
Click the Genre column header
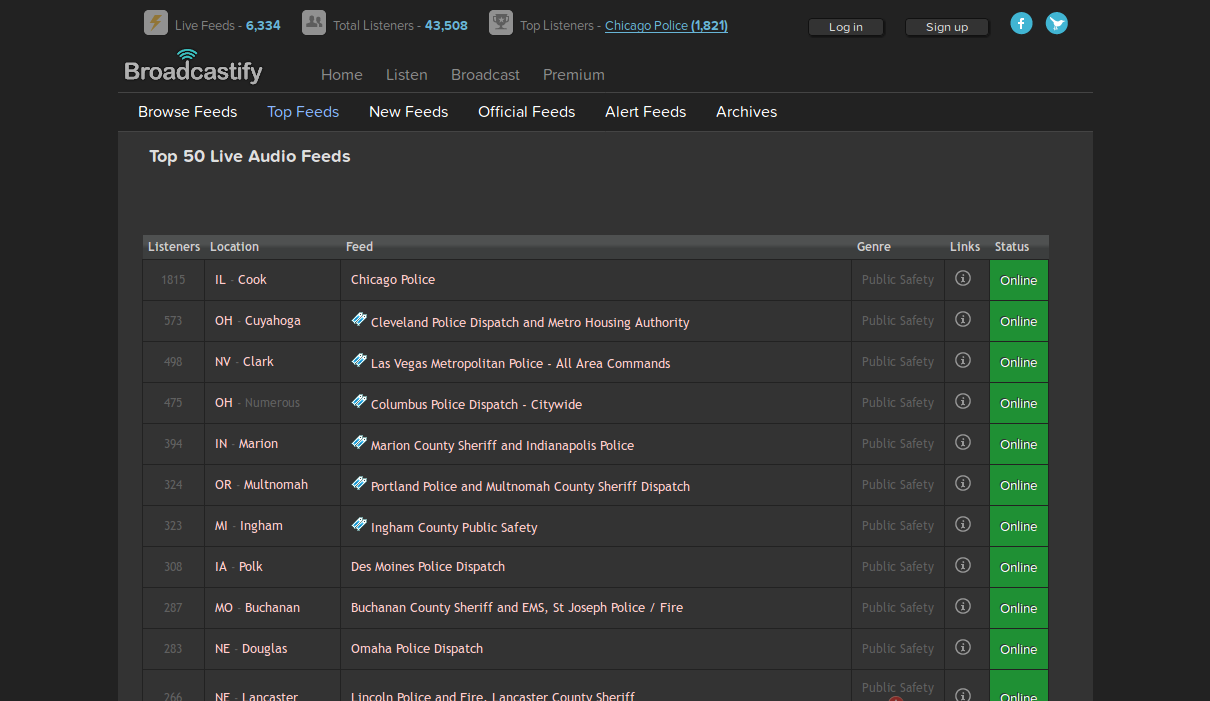[874, 247]
